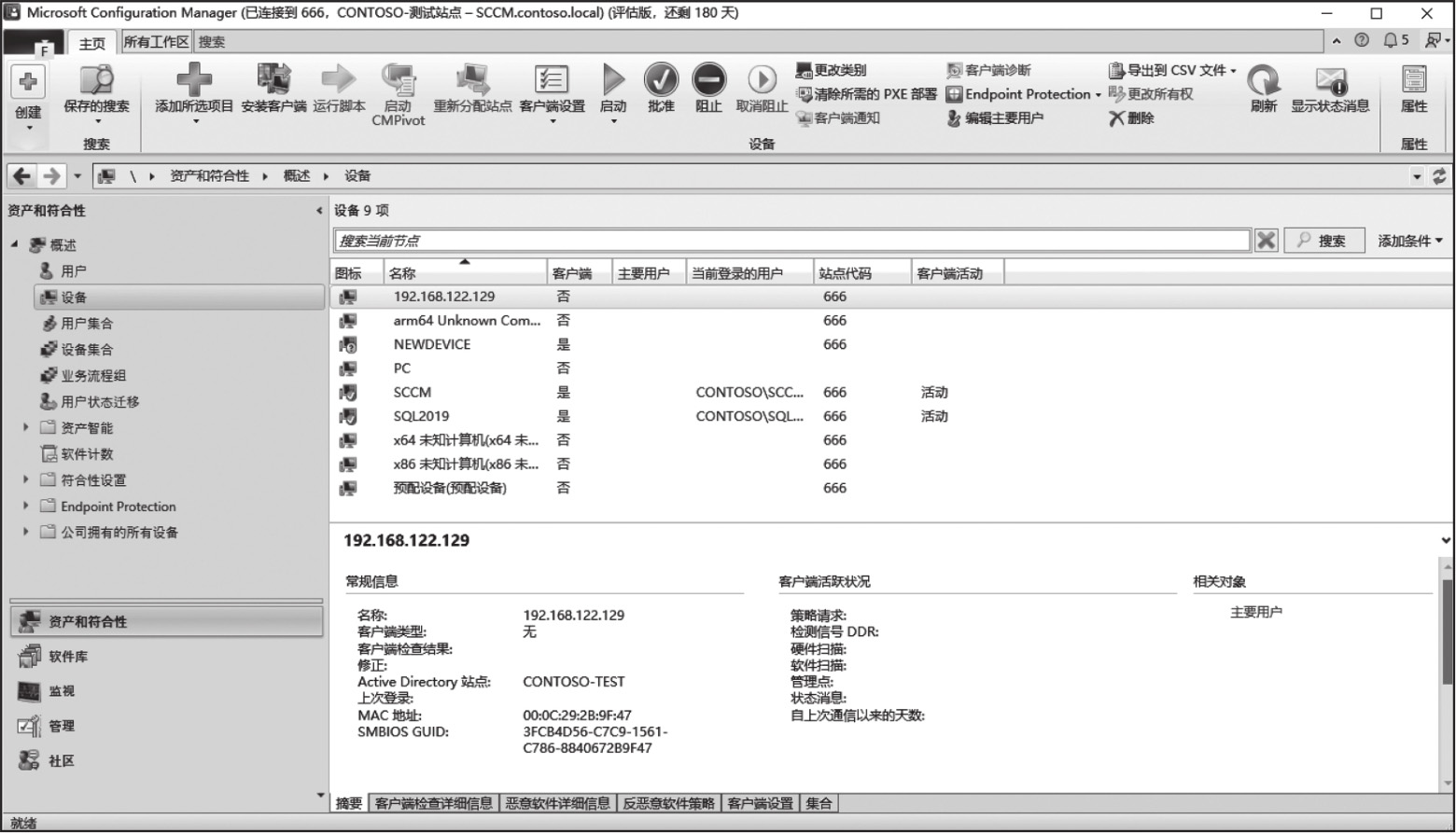The height and width of the screenshot is (833, 1456).
Task: Collapse the ribbon with up chevron
Action: tap(1337, 41)
